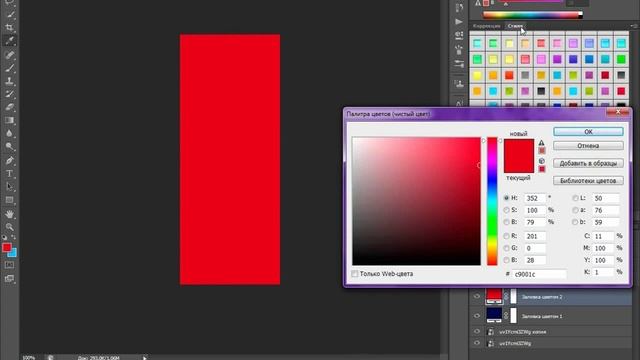Select the Clone Stamp tool
640x360 pixels.
tap(9, 81)
